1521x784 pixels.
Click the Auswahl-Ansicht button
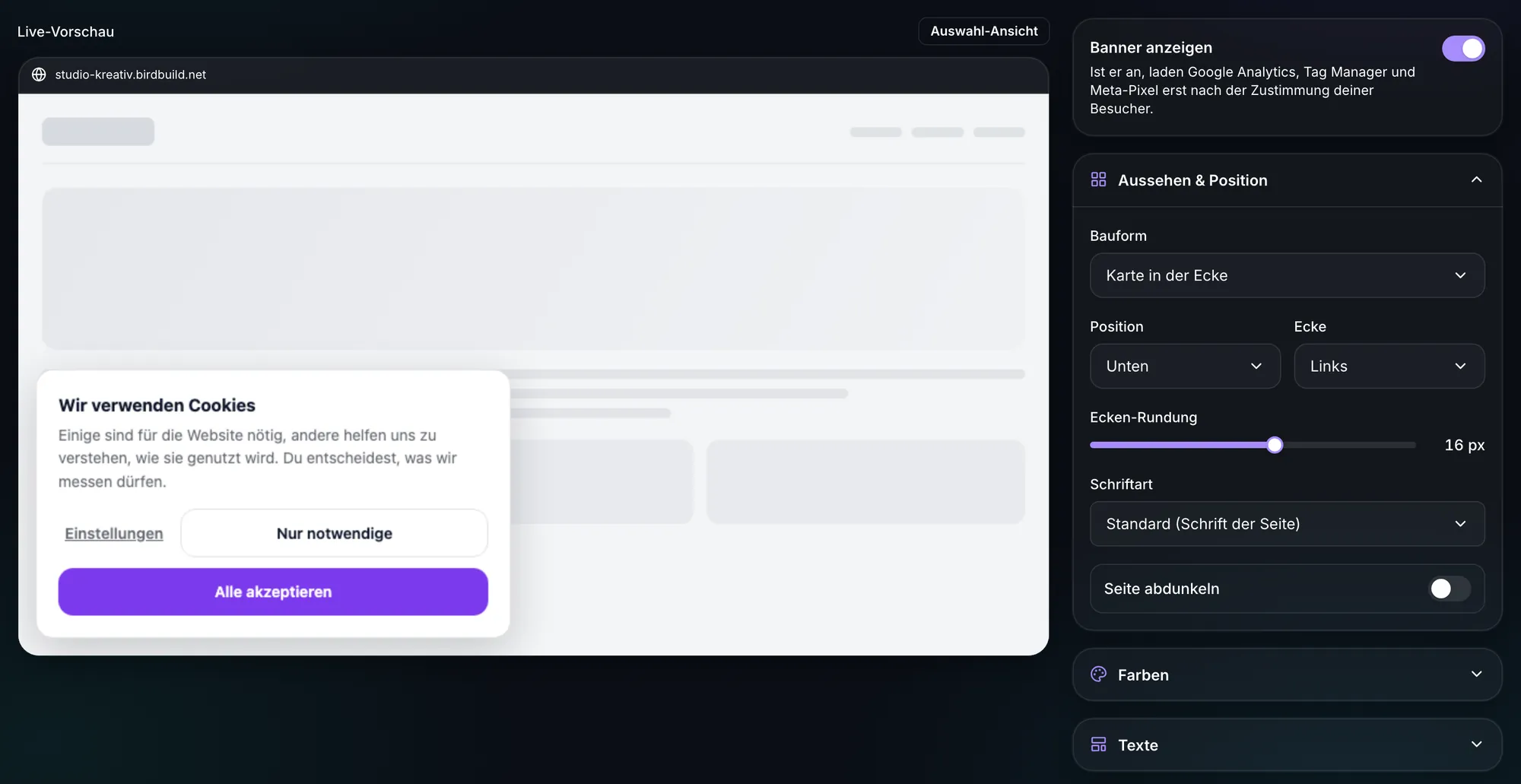pyautogui.click(x=984, y=31)
